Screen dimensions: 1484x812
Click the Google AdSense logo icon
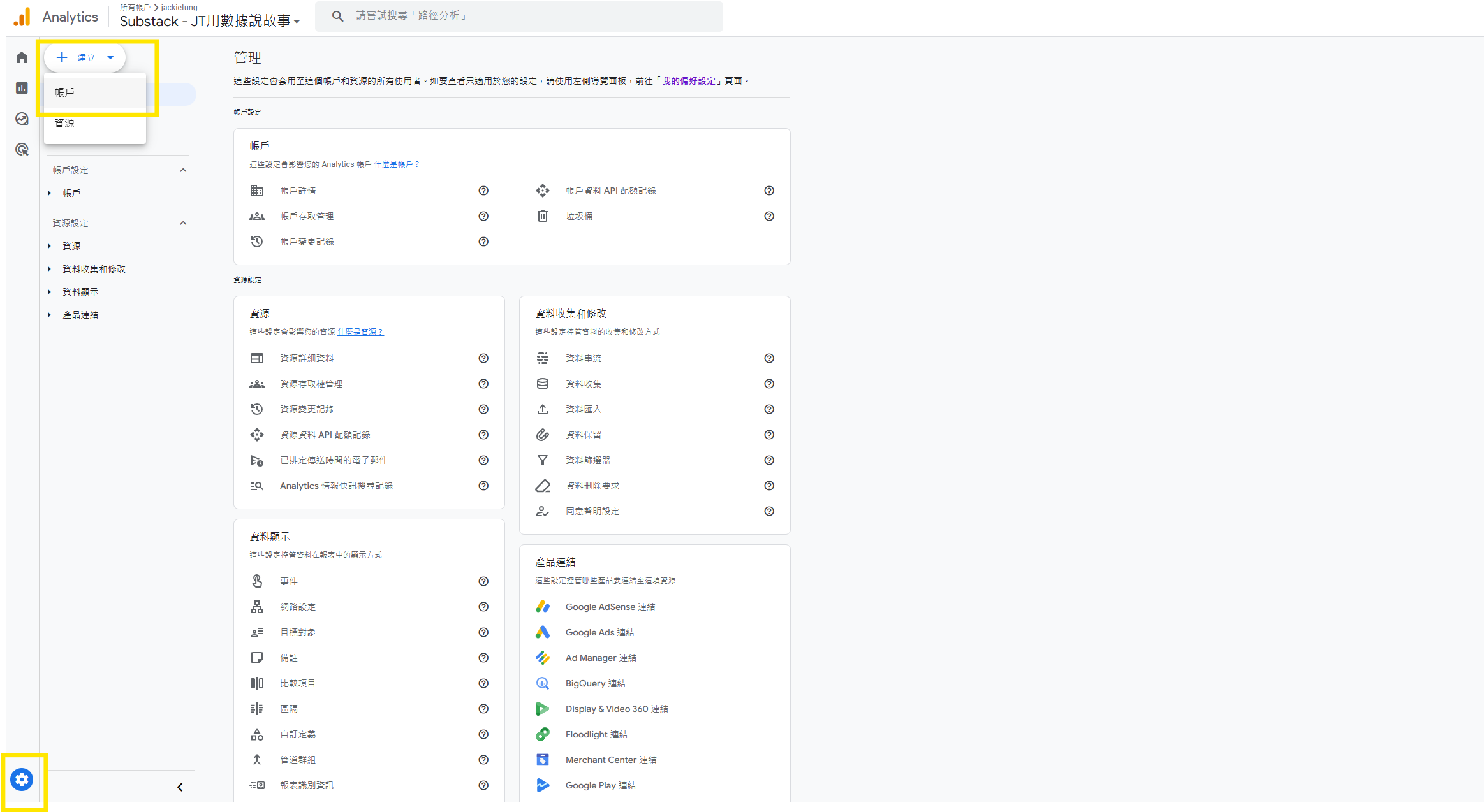coord(543,607)
